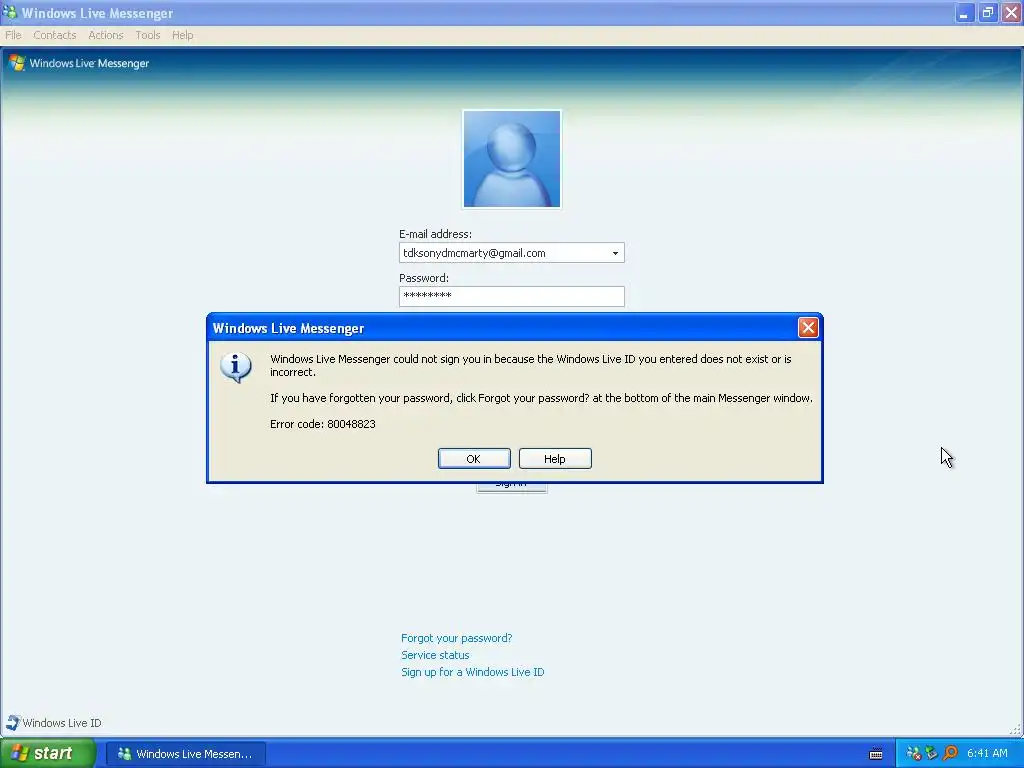Select the Windows Live Messenger taskbar button
1024x768 pixels.
[x=185, y=754]
